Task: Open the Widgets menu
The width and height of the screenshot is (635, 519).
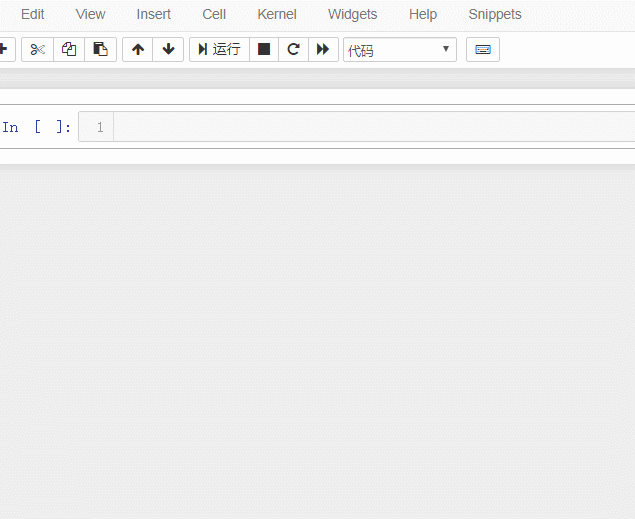Action: (x=352, y=15)
